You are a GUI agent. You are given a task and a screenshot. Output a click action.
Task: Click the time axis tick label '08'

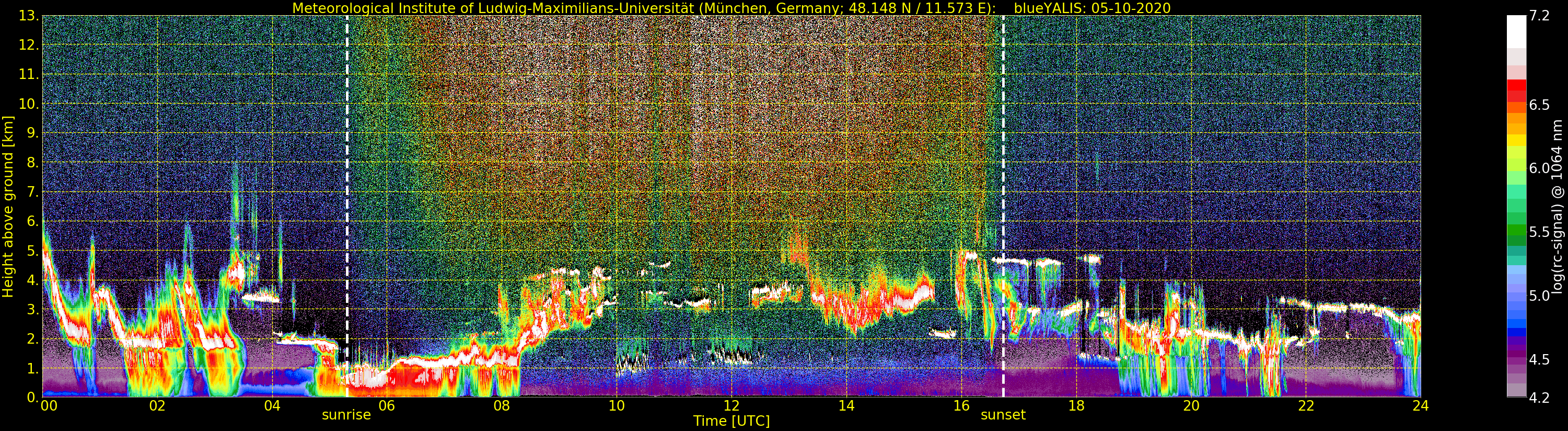coord(502,406)
